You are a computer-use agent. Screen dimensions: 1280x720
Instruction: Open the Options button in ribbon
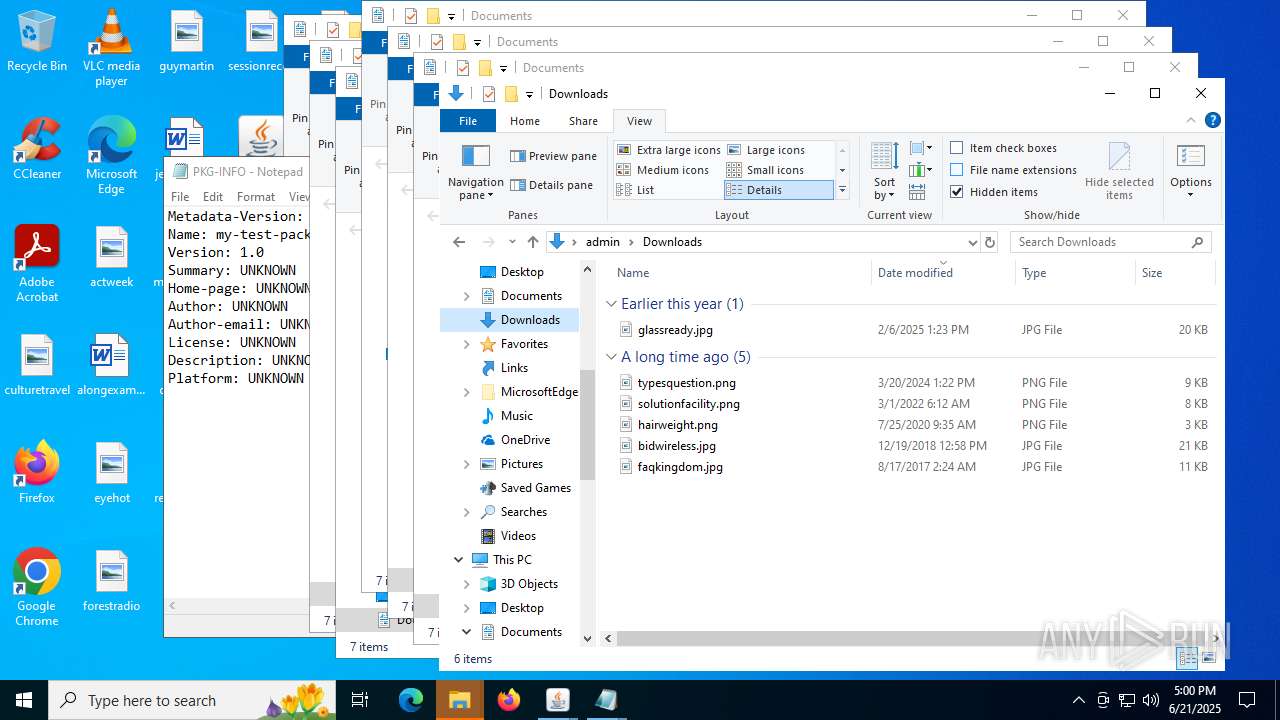click(1190, 171)
